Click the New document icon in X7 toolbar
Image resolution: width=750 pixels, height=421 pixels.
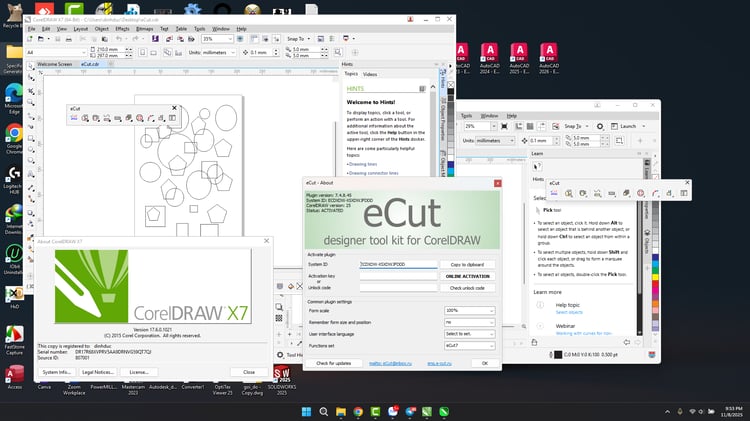tap(30, 39)
